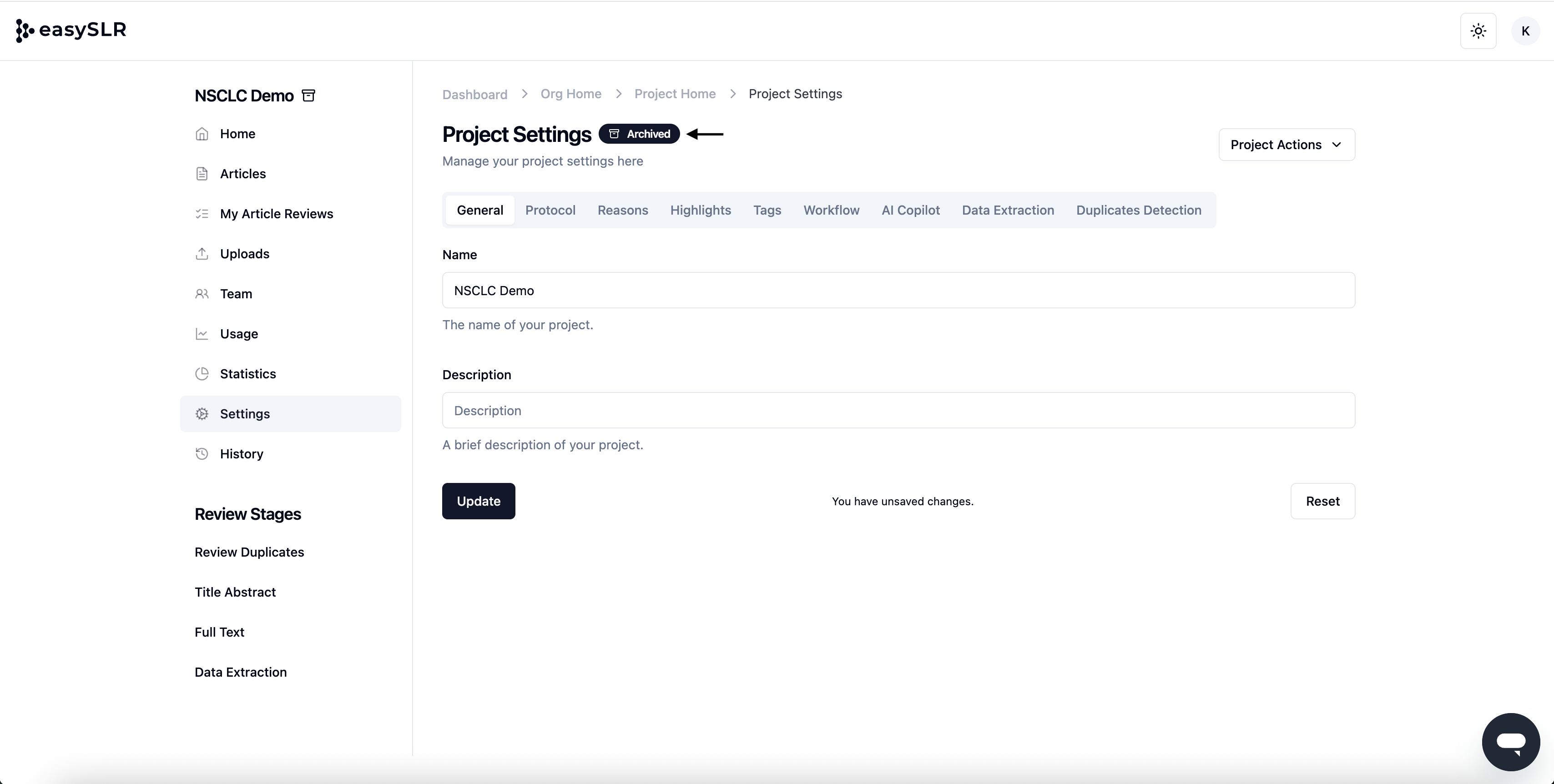Open Uploads in the sidebar

point(290,253)
